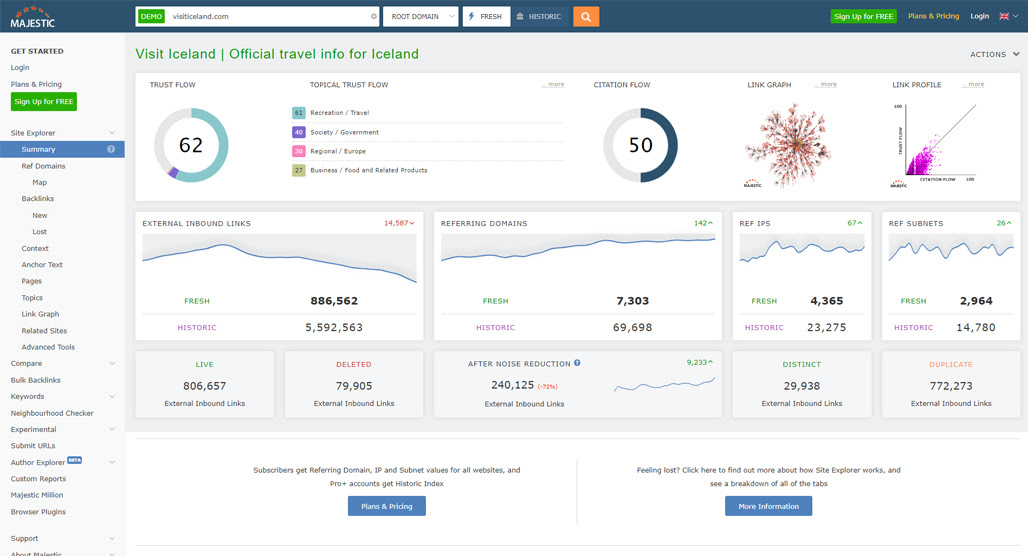1028x556 pixels.
Task: Open Link Graph in sidebar
Action: 40,314
